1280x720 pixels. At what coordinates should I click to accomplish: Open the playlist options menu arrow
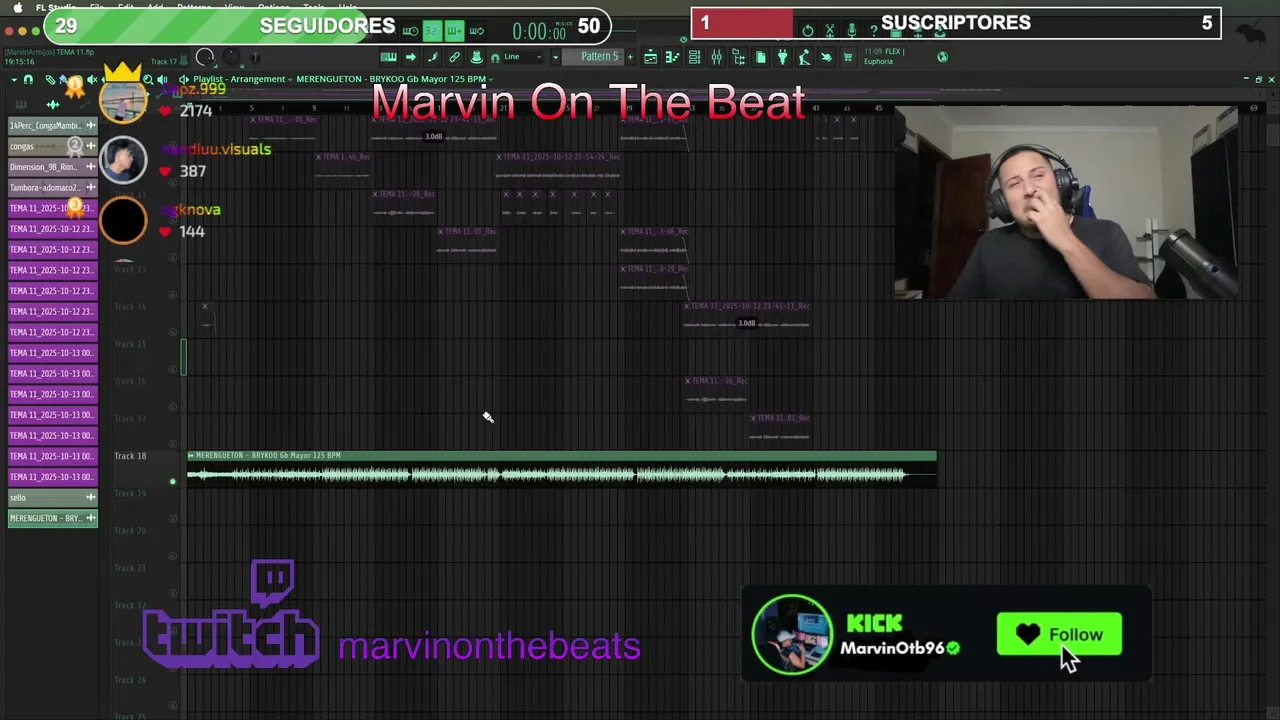[14, 80]
